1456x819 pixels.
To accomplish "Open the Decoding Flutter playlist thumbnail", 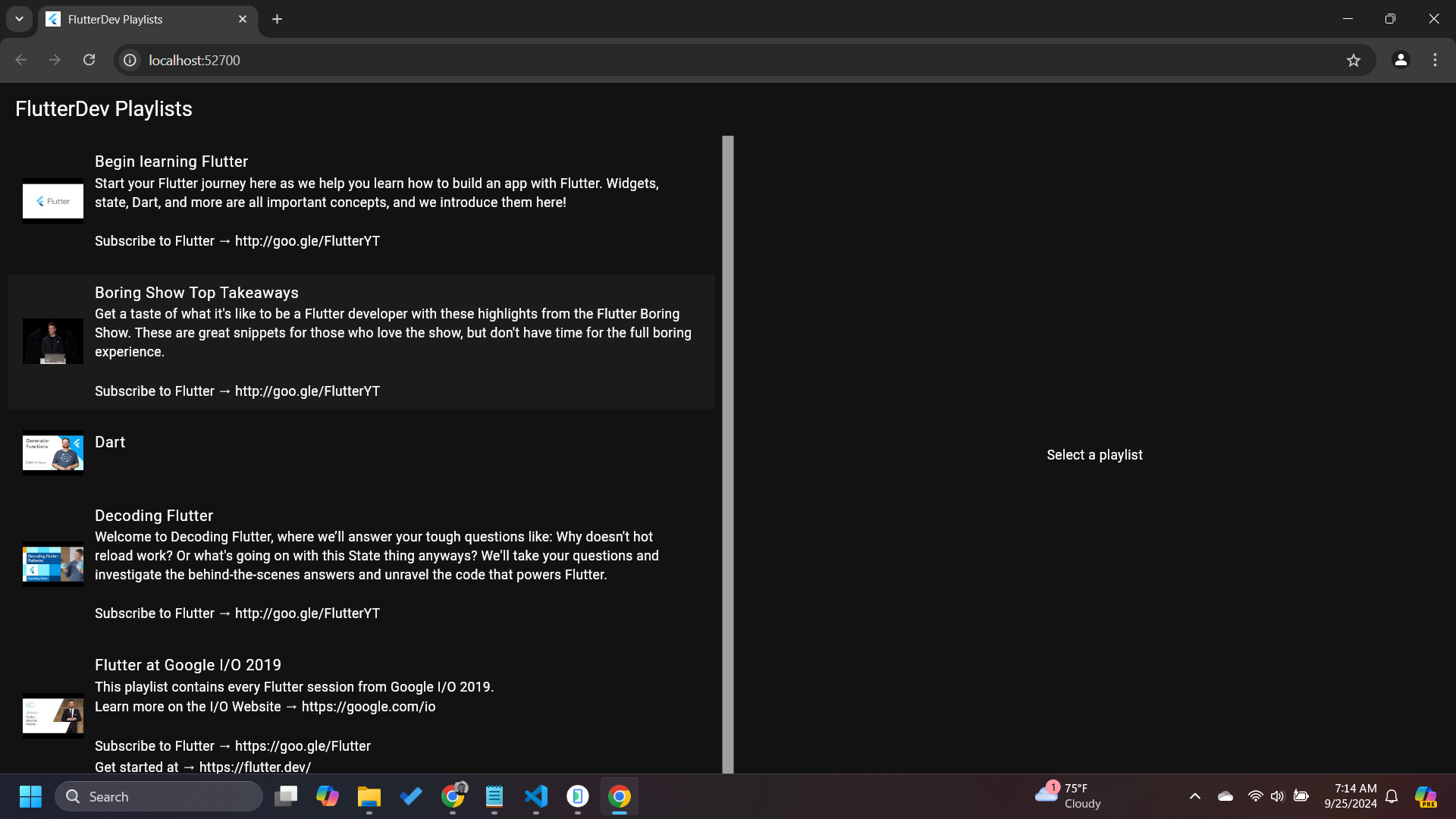I will click(x=53, y=564).
